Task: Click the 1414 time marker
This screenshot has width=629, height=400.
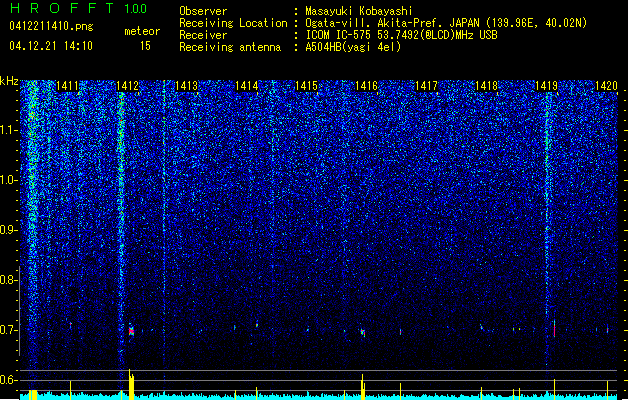Action: coord(246,86)
